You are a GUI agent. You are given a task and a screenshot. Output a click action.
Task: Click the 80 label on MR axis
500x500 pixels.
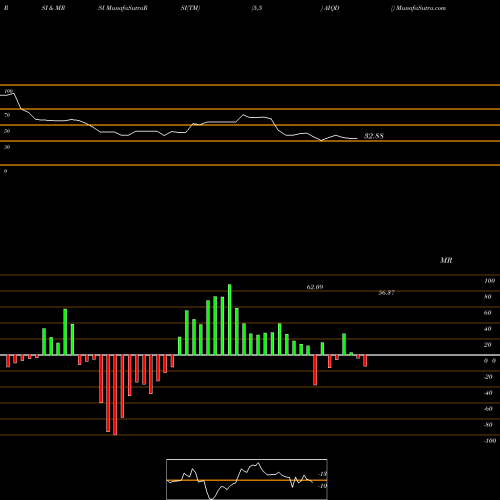[x=488, y=297]
